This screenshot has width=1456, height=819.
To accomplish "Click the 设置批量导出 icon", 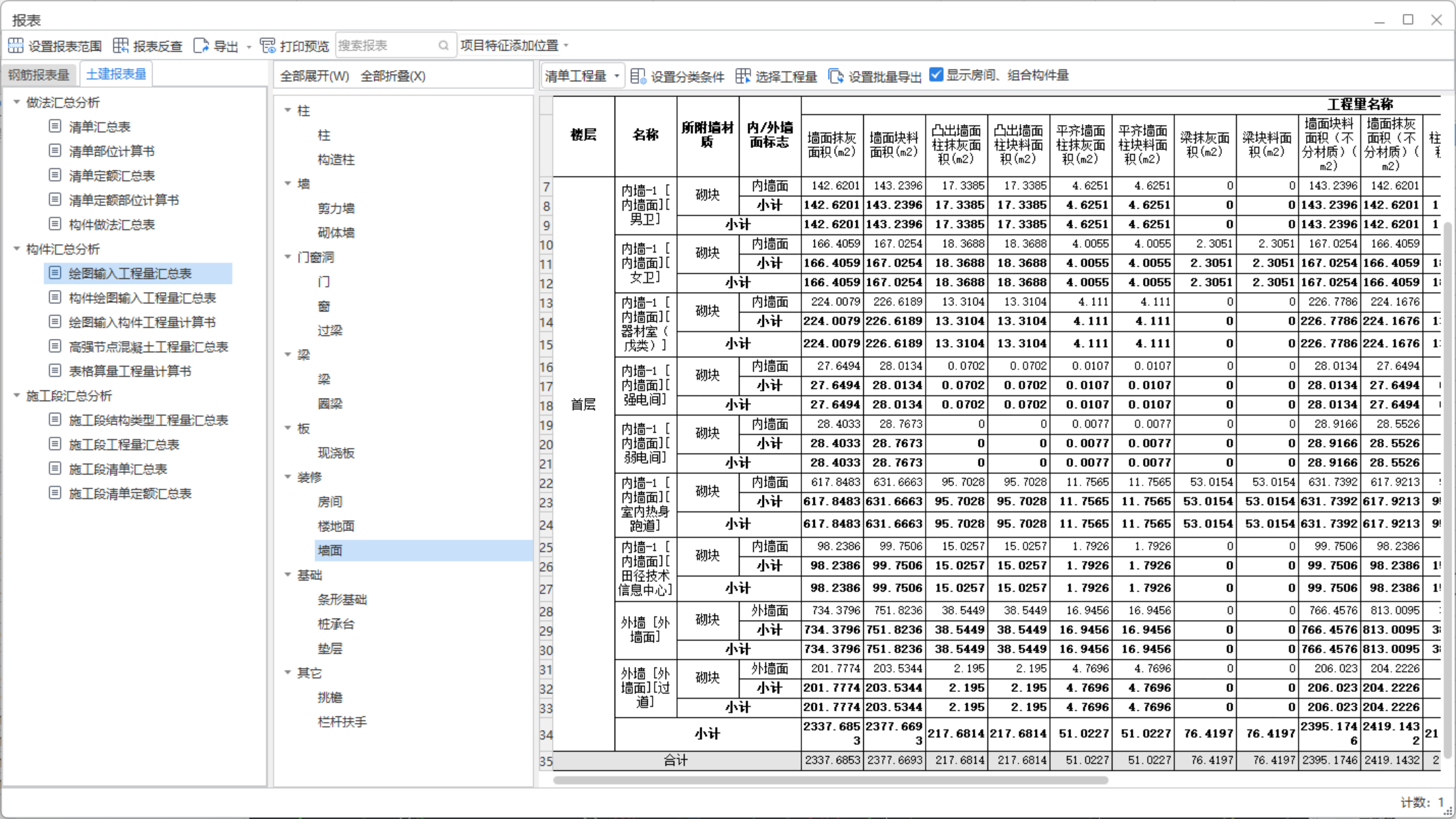I will pos(836,76).
